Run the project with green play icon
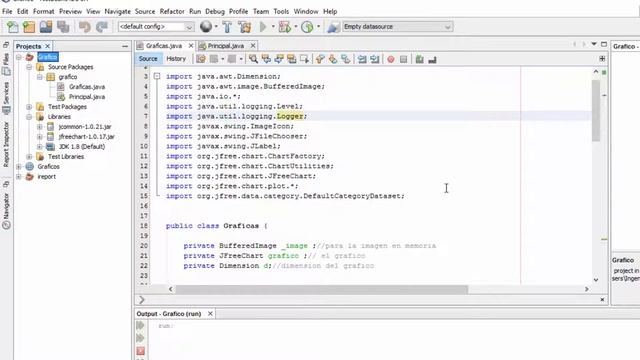The height and width of the screenshot is (360, 640). pos(263,27)
